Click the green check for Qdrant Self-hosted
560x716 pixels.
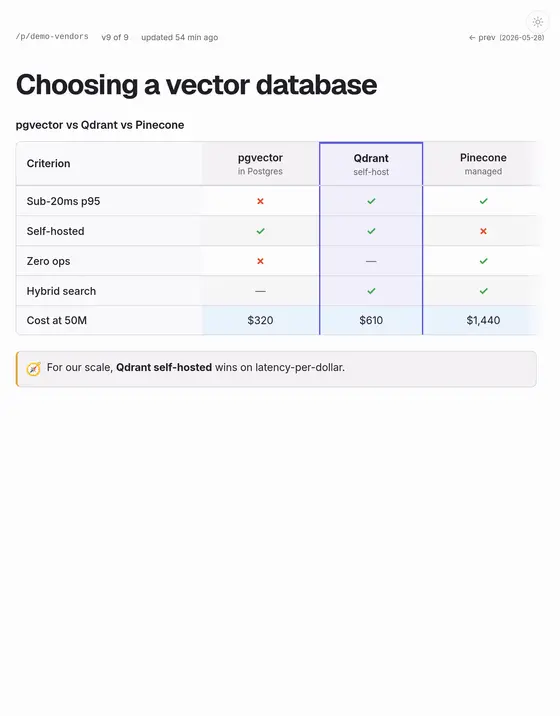[371, 231]
